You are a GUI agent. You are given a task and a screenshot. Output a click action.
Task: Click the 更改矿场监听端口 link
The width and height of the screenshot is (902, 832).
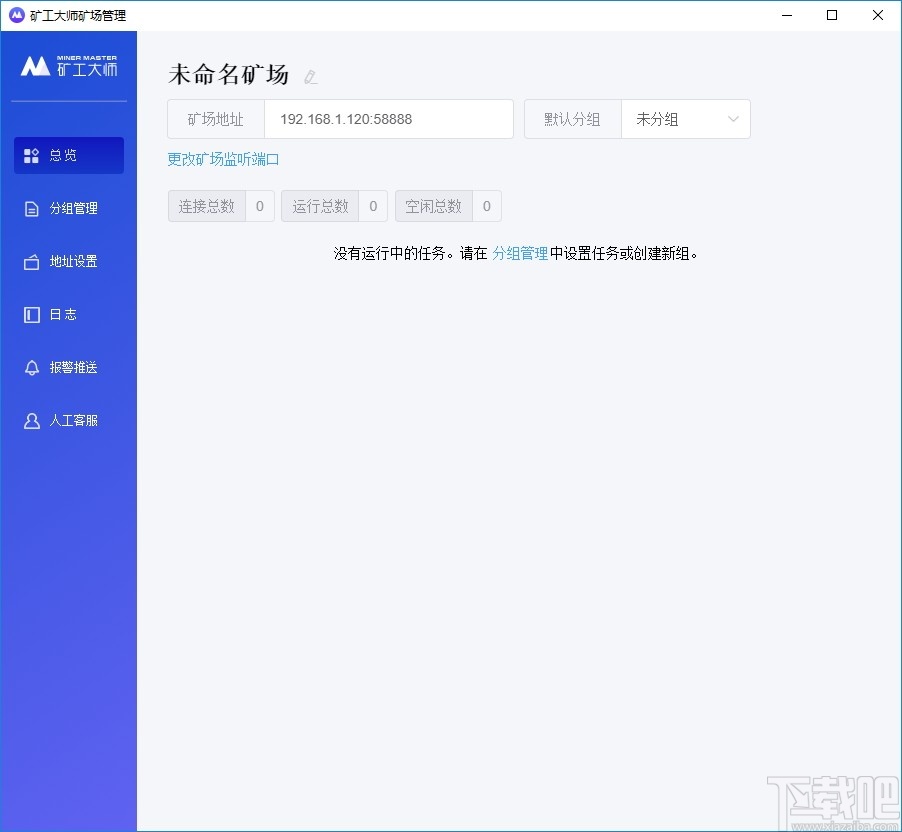223,159
